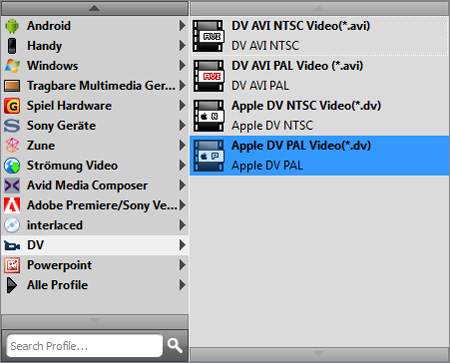
Task: Click the category list scroll-down bar
Action: click(95, 321)
